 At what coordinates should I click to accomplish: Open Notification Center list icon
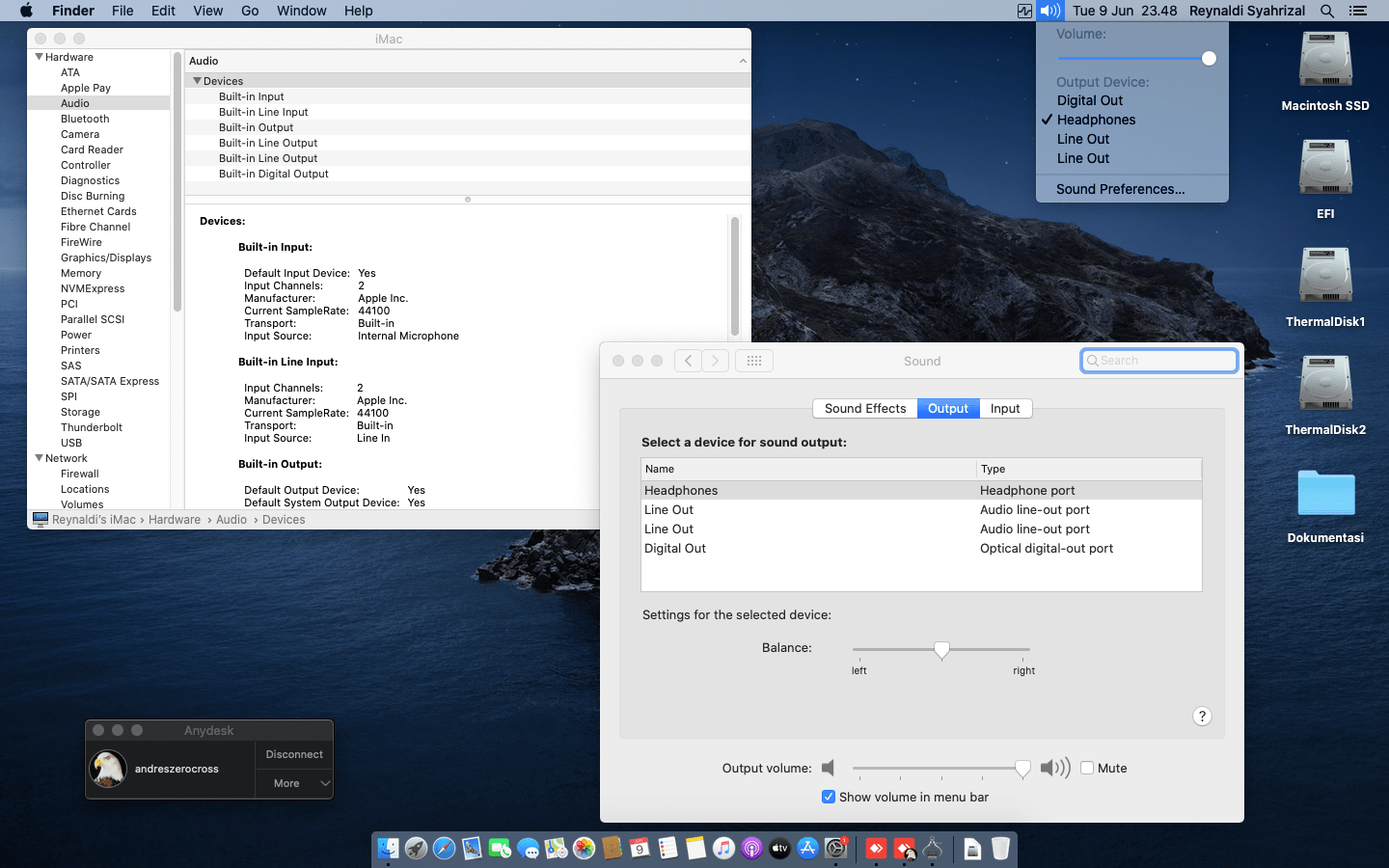click(1358, 11)
